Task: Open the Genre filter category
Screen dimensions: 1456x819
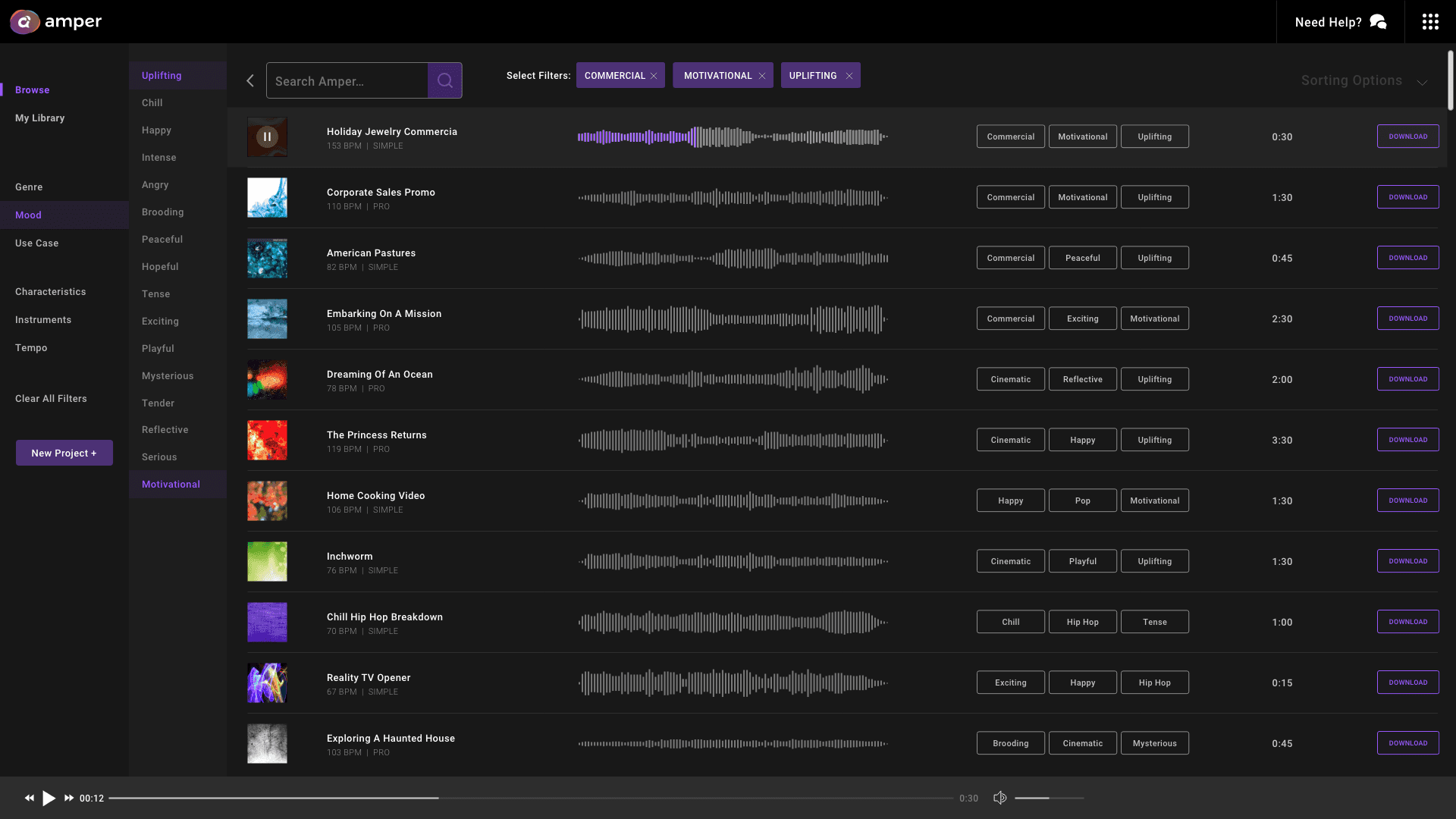Action: click(29, 187)
